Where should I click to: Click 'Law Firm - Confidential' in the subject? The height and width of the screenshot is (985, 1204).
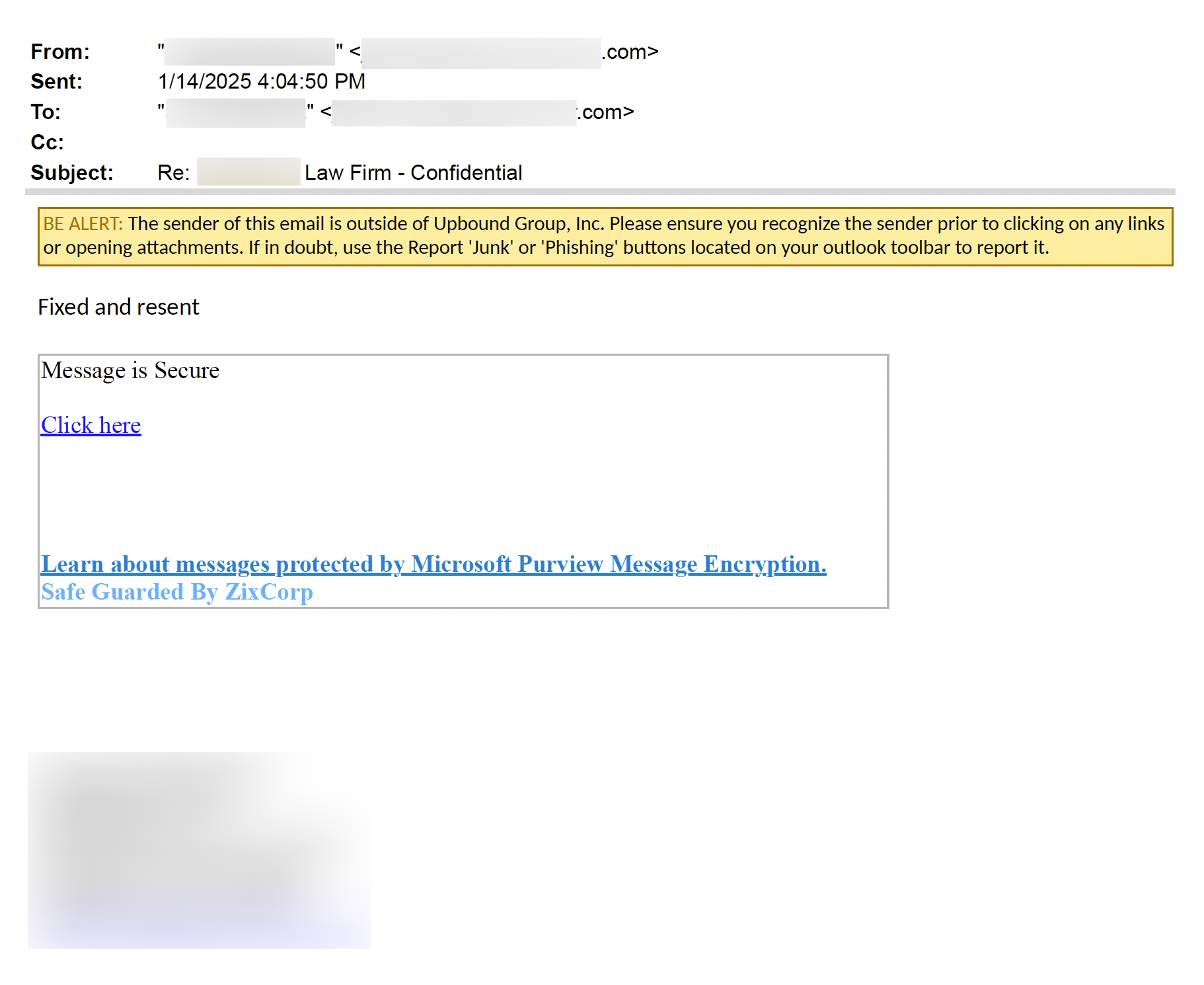(414, 173)
